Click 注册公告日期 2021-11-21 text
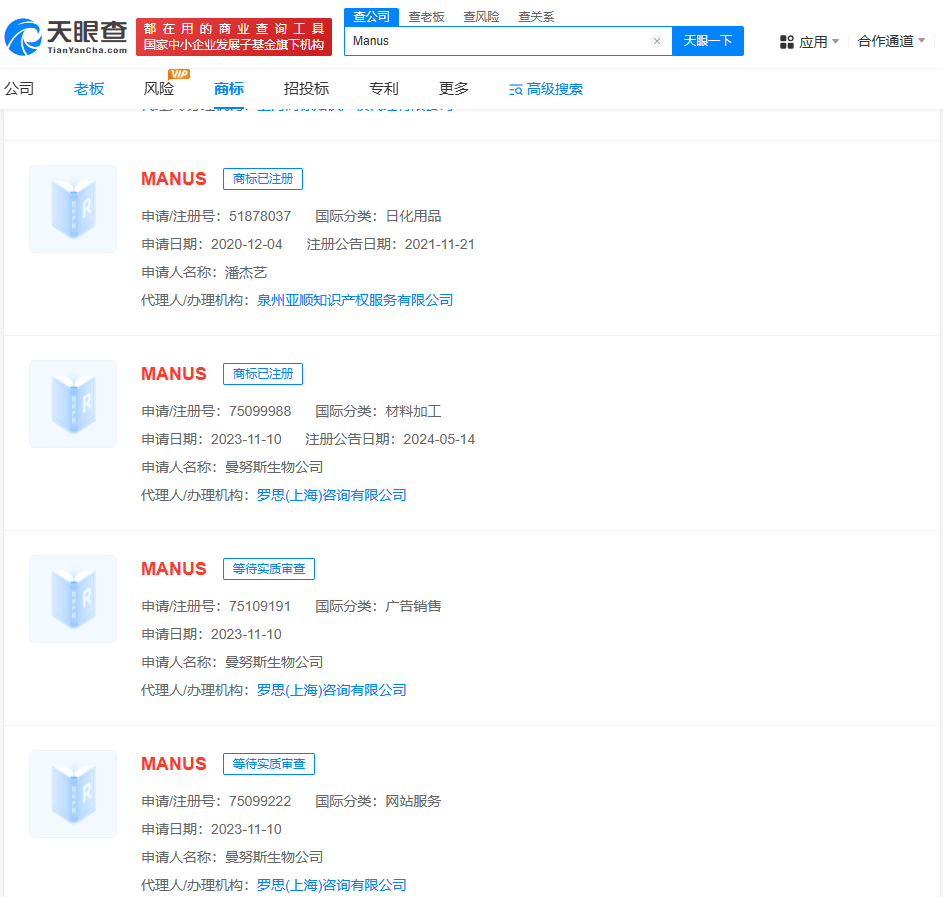Image resolution: width=943 pixels, height=897 pixels. [390, 244]
